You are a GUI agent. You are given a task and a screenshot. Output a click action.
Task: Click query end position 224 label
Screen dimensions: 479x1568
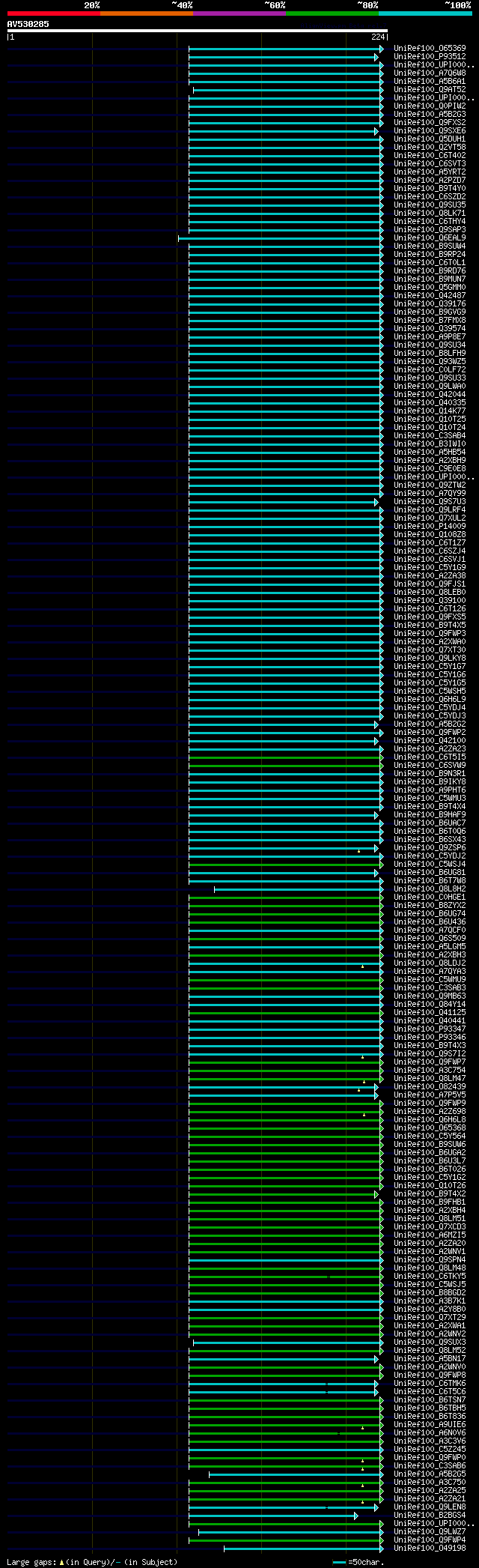click(x=378, y=37)
